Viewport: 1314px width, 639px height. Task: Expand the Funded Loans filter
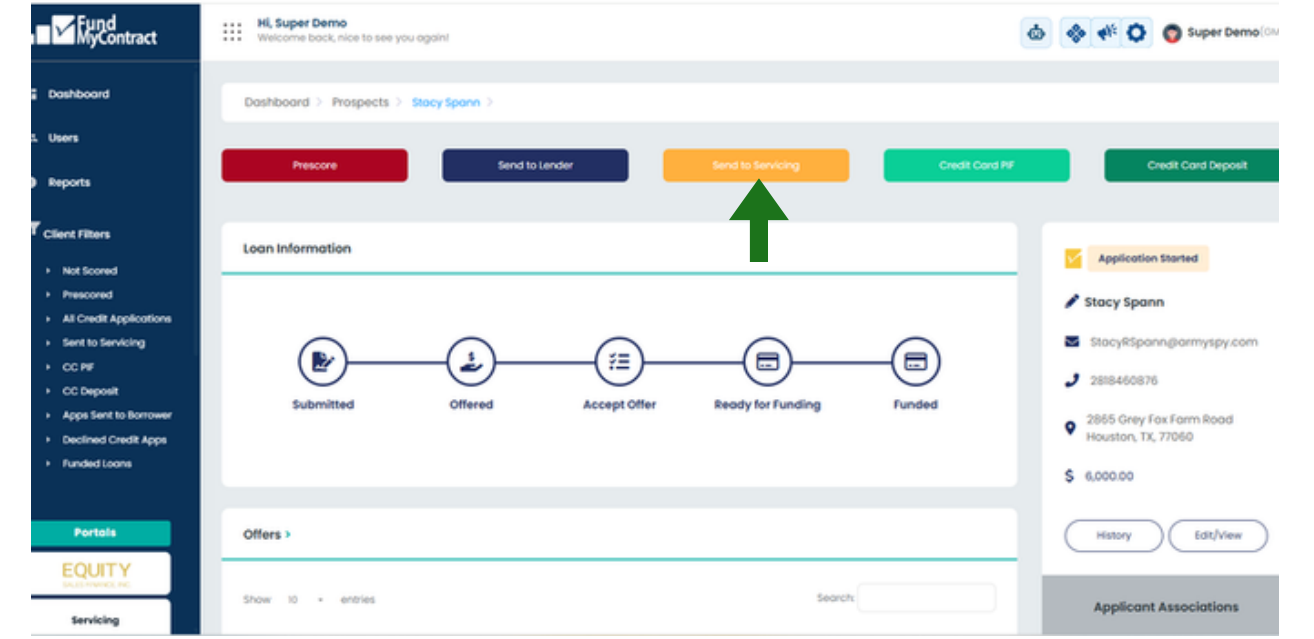[x=96, y=464]
